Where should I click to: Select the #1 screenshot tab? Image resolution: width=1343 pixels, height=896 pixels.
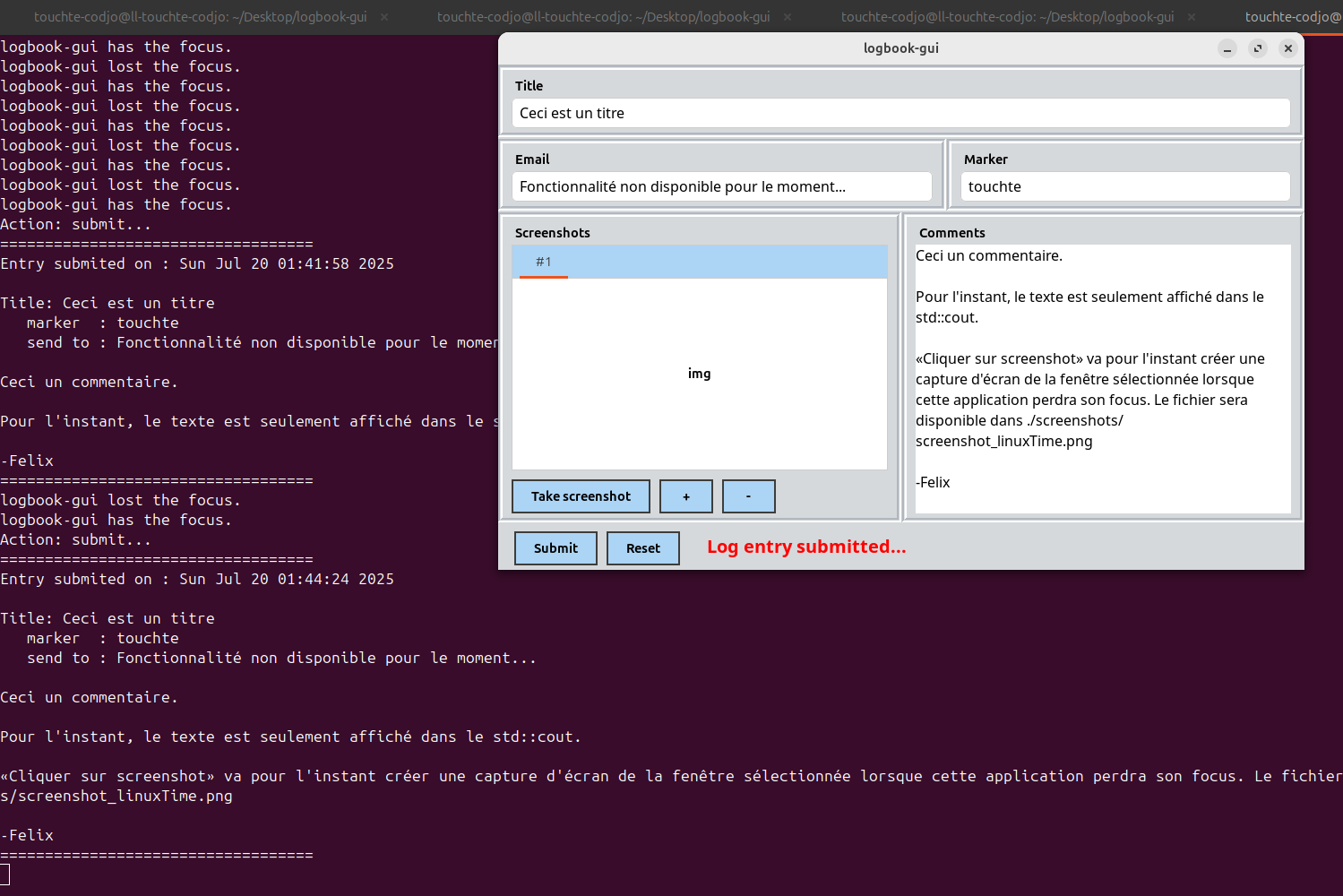(x=544, y=262)
